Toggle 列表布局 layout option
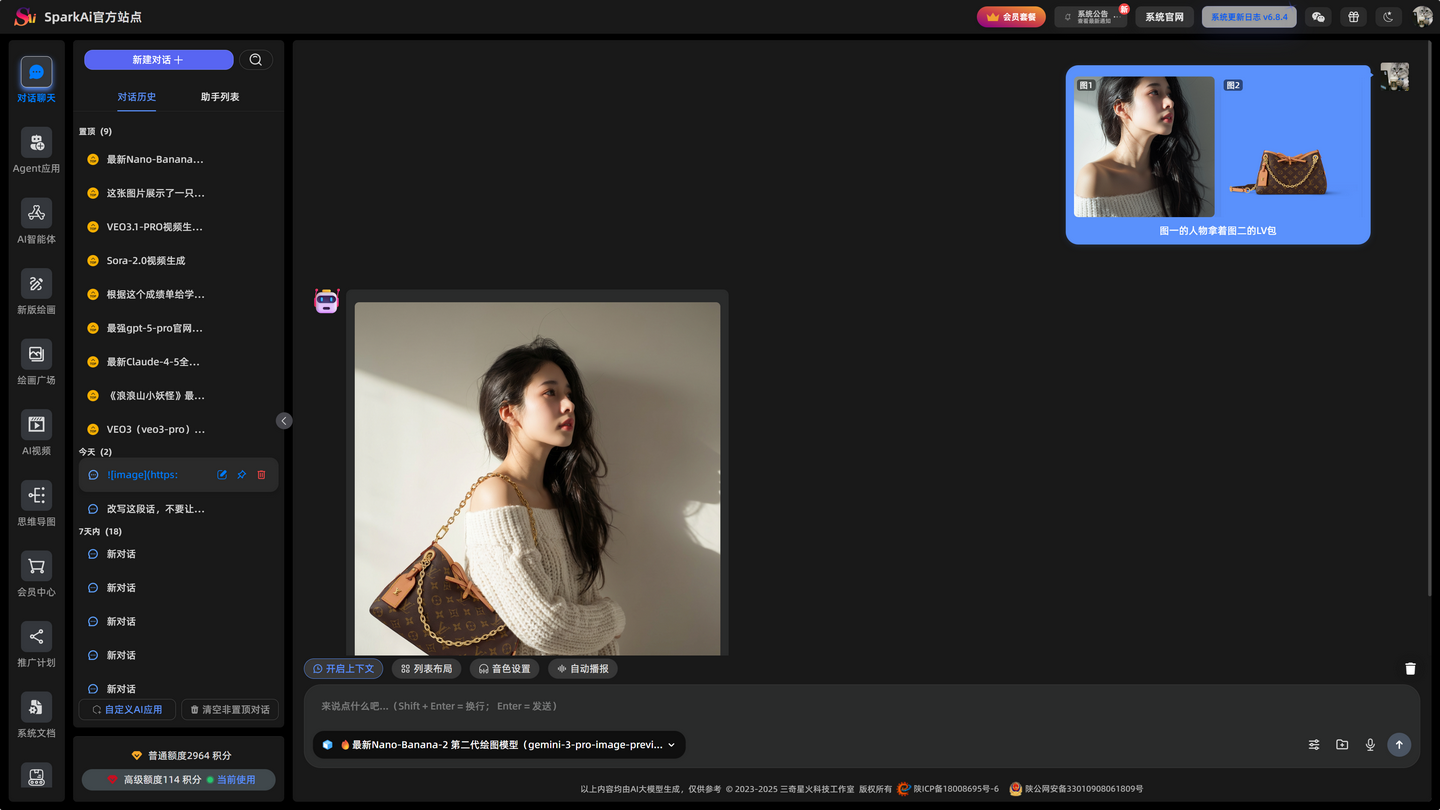The width and height of the screenshot is (1440, 810). pos(426,669)
